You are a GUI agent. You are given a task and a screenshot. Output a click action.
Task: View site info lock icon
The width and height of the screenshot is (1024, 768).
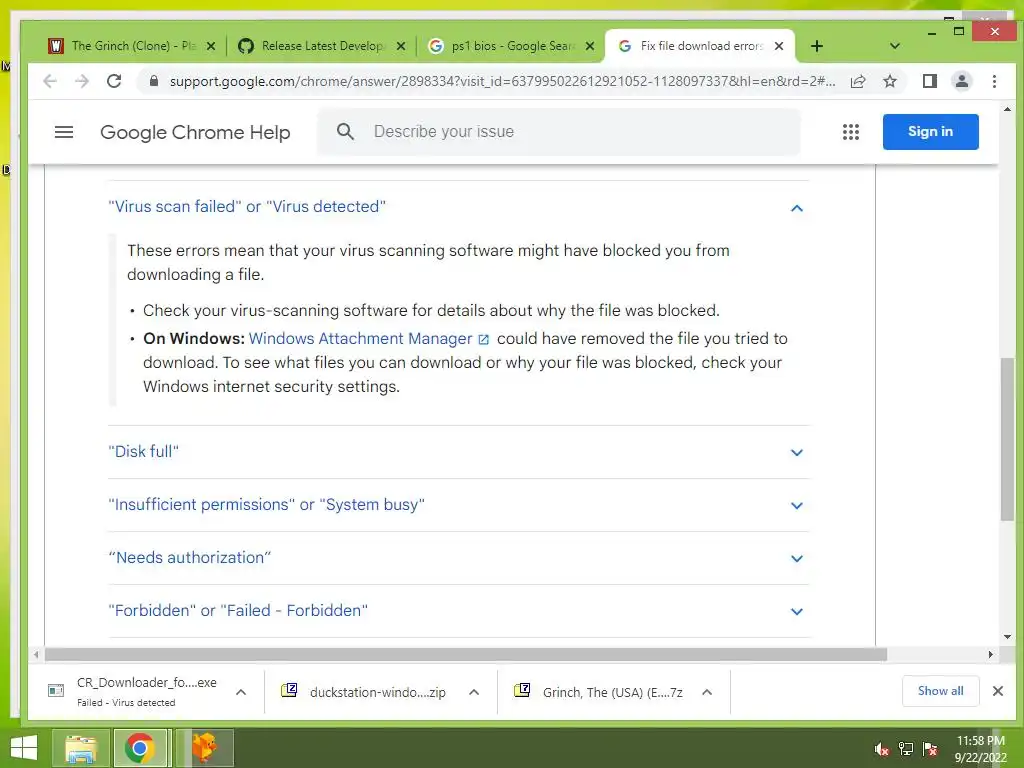[x=154, y=81]
